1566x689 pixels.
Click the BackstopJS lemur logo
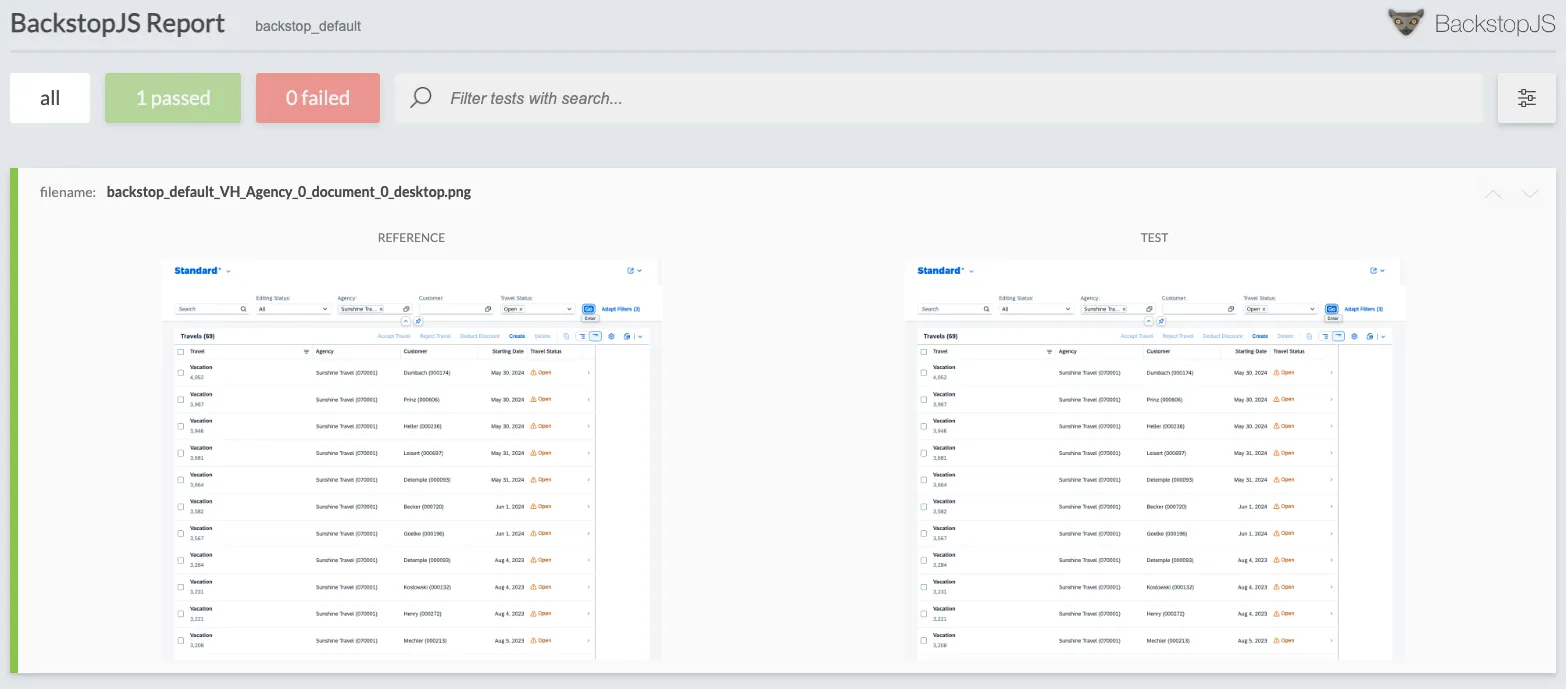pos(1405,23)
